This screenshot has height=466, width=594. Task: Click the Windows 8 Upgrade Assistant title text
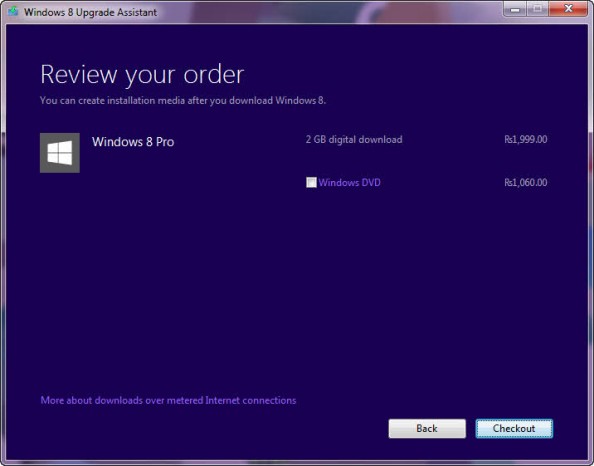coord(90,12)
